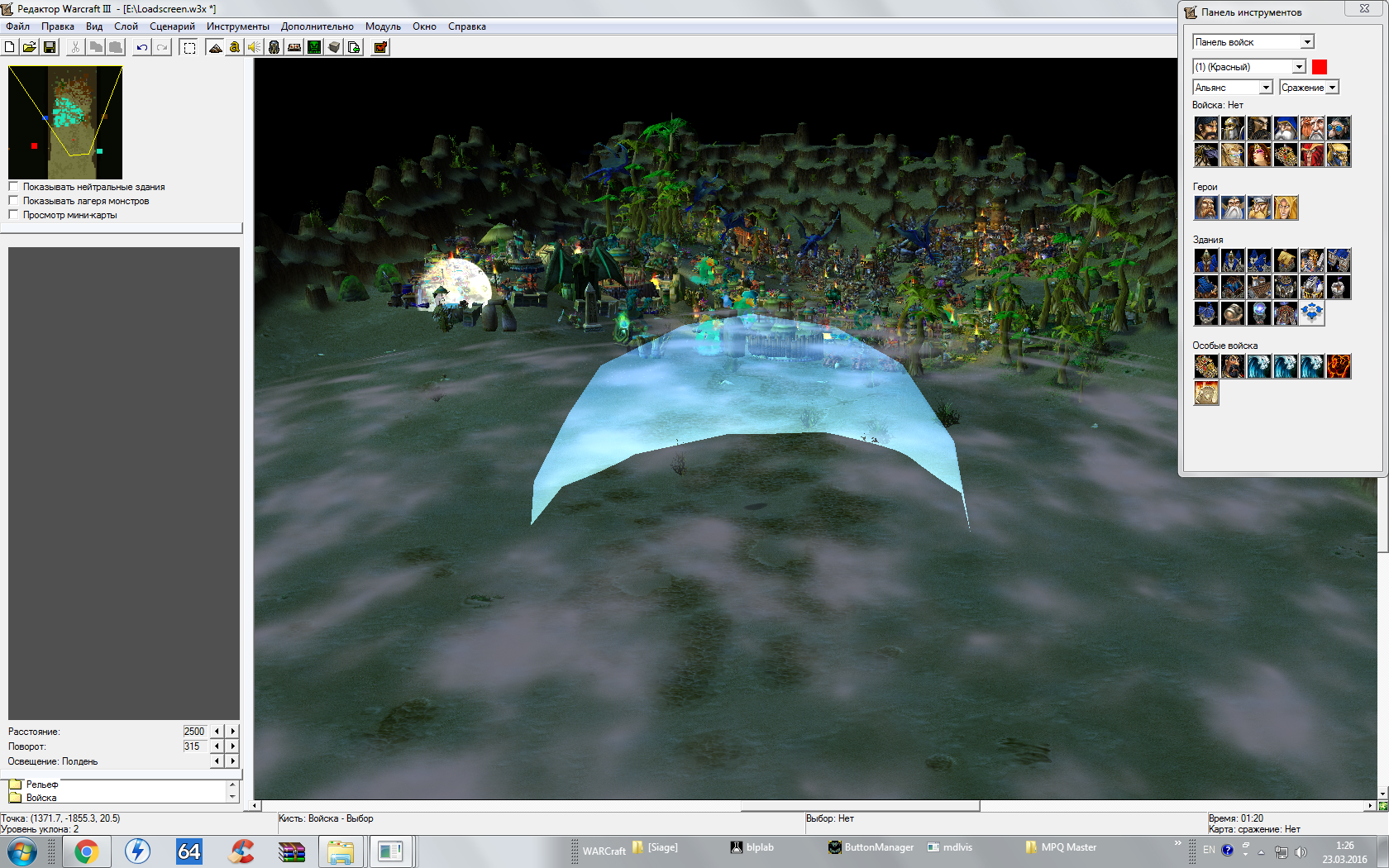Open the AI editor green face icon

pos(314,47)
